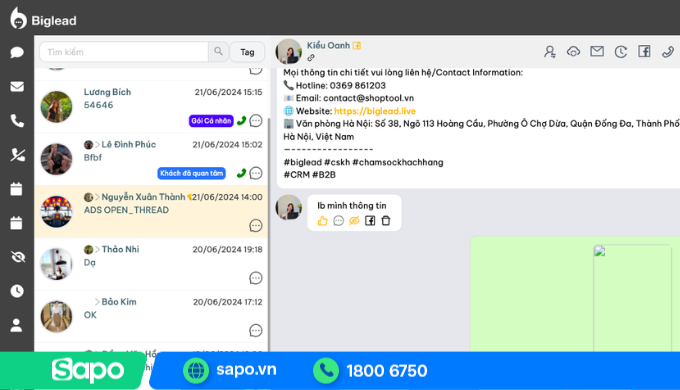Click the 'Email: contact@shoptool.vn' line

[349, 98]
